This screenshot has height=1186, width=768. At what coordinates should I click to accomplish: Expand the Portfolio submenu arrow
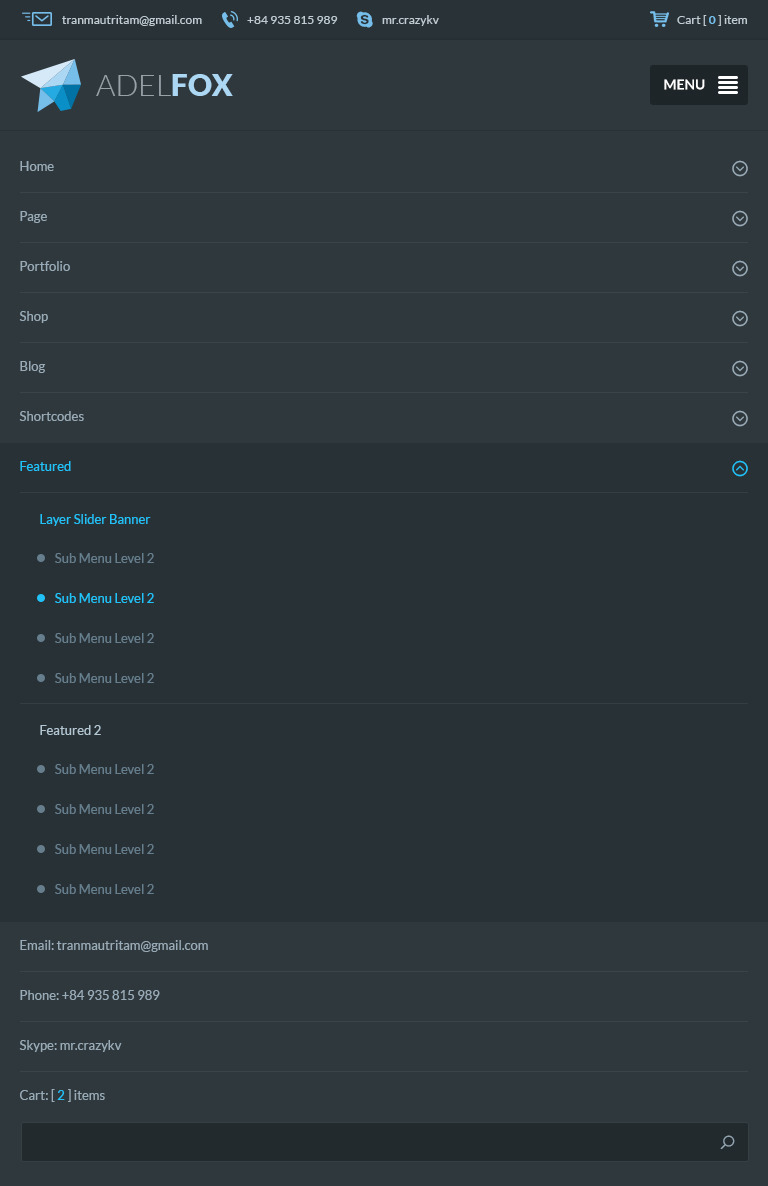coord(740,268)
